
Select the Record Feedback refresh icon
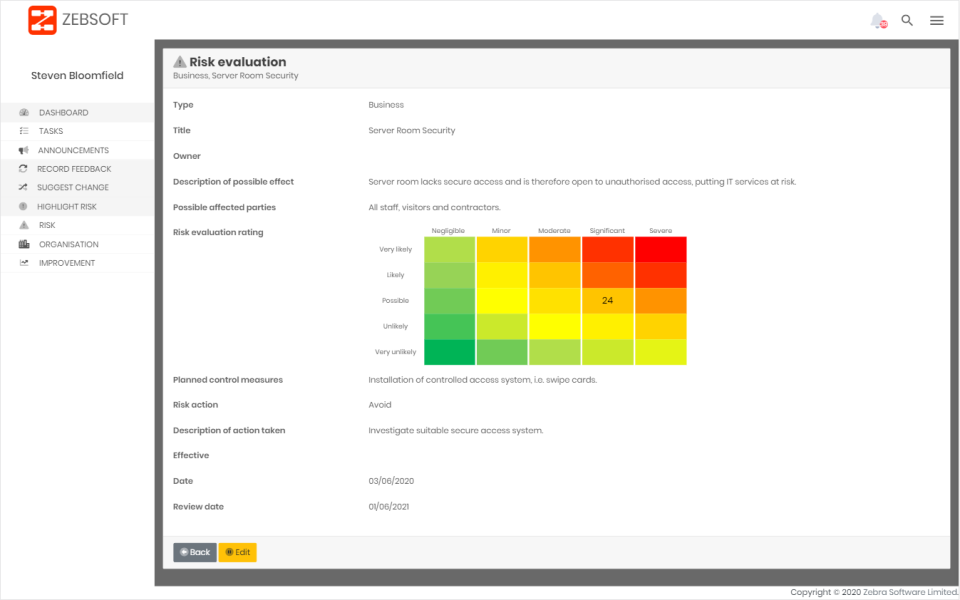click(x=25, y=169)
